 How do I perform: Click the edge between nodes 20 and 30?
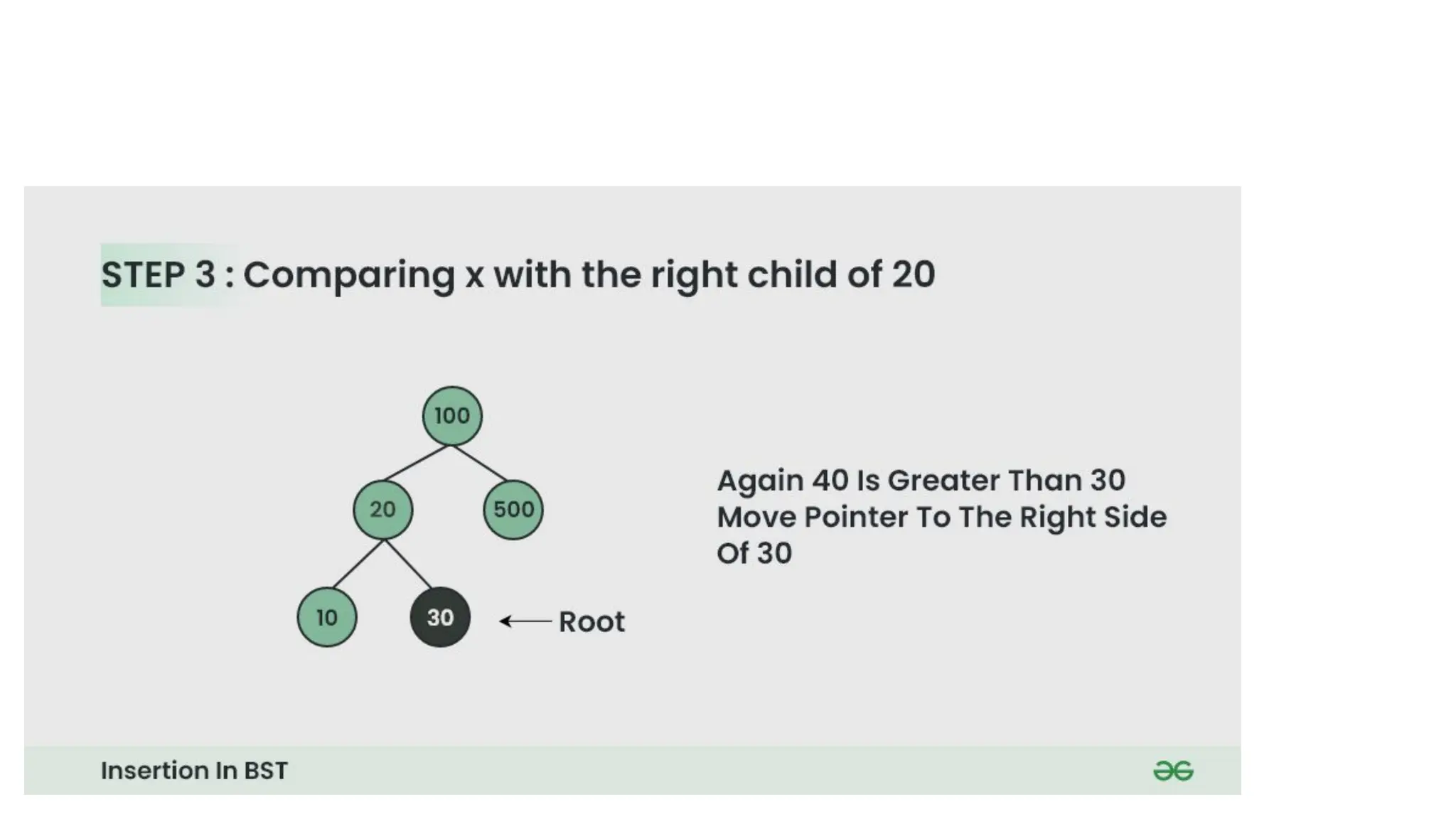pyautogui.click(x=408, y=564)
